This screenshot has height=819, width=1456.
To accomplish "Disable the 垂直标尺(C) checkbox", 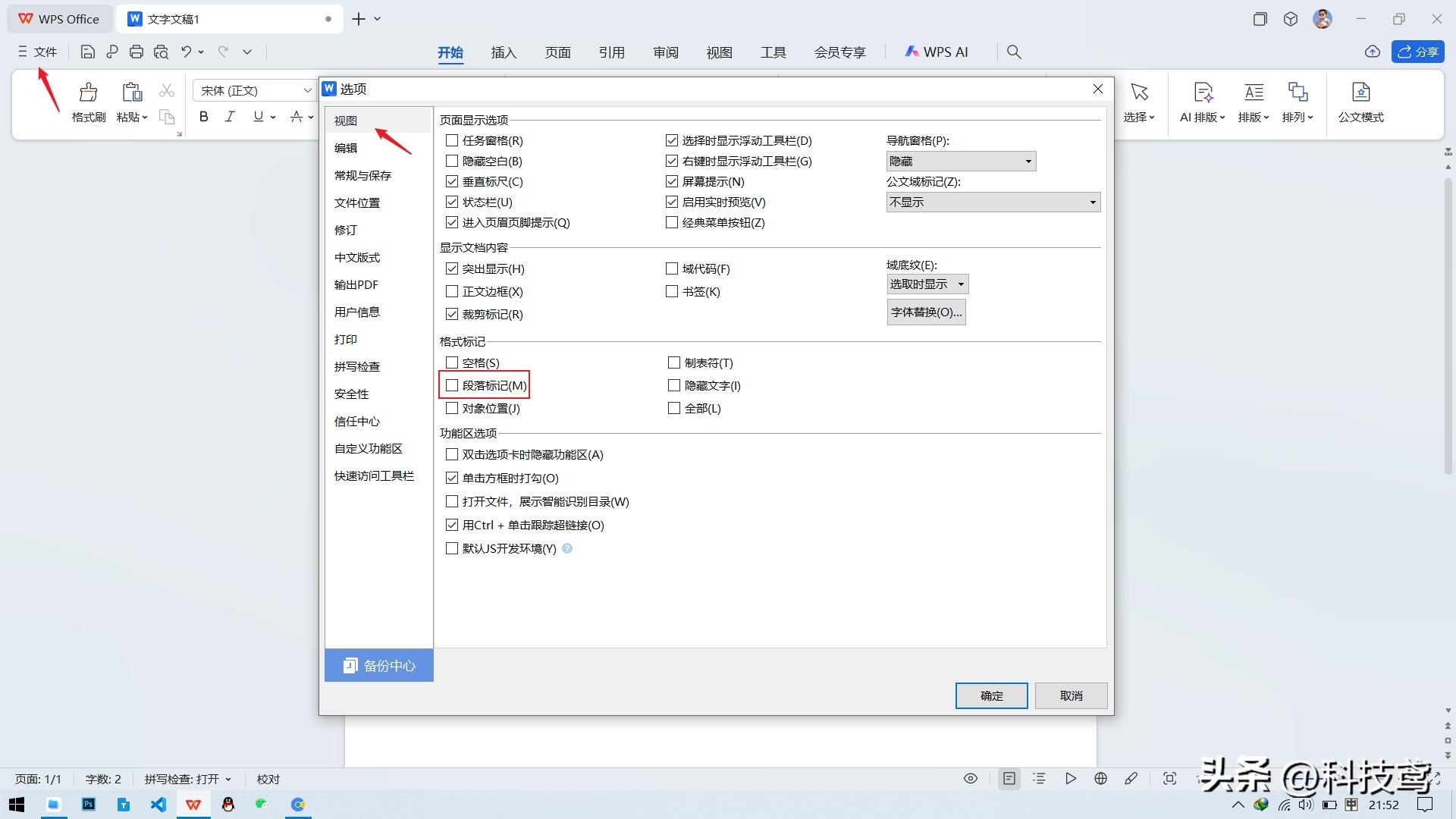I will click(451, 181).
